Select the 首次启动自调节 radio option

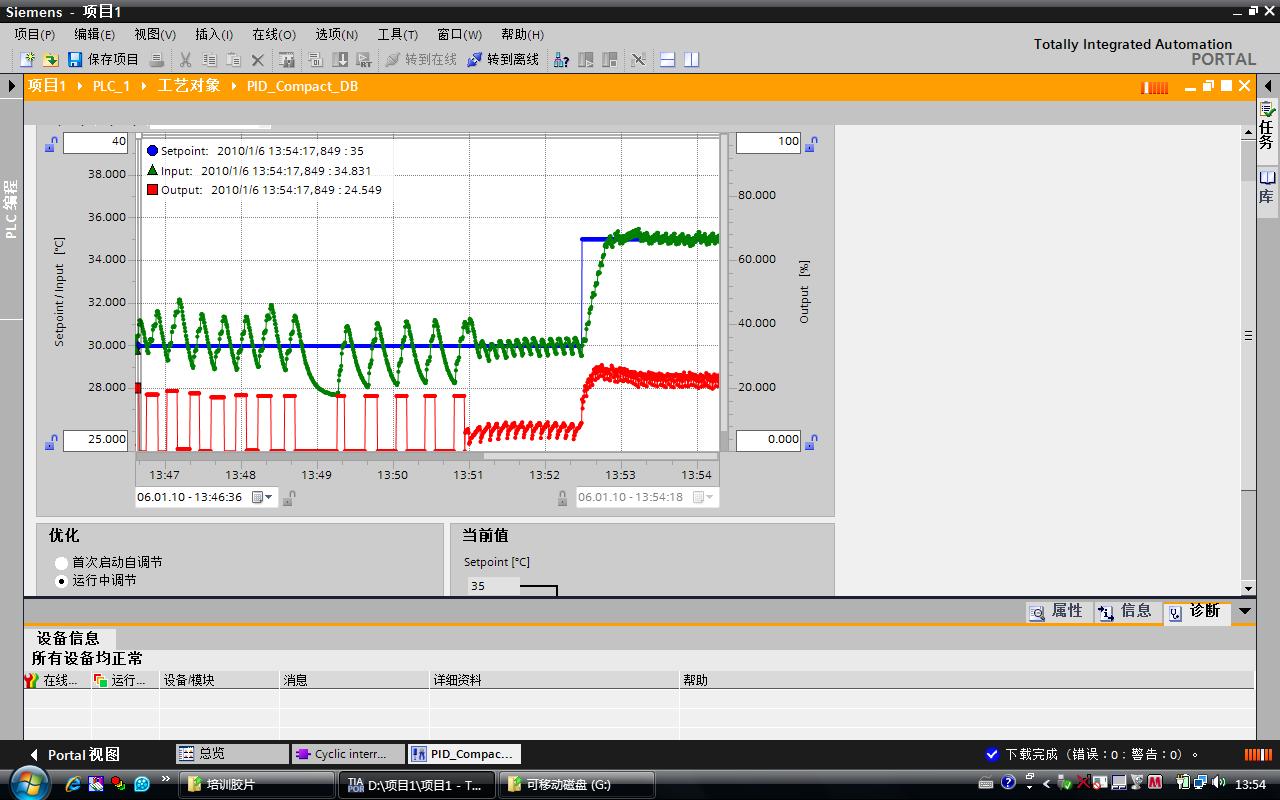pyautogui.click(x=61, y=563)
